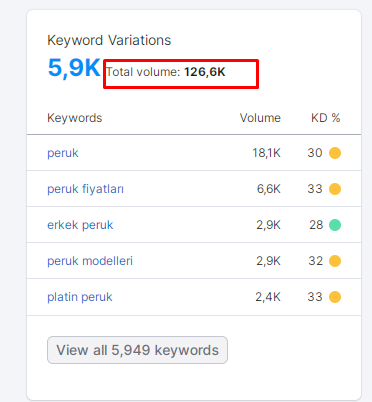Image resolution: width=372 pixels, height=402 pixels.
Task: Click the yellow KD dot for peruk modelleri
Action: coord(335,261)
